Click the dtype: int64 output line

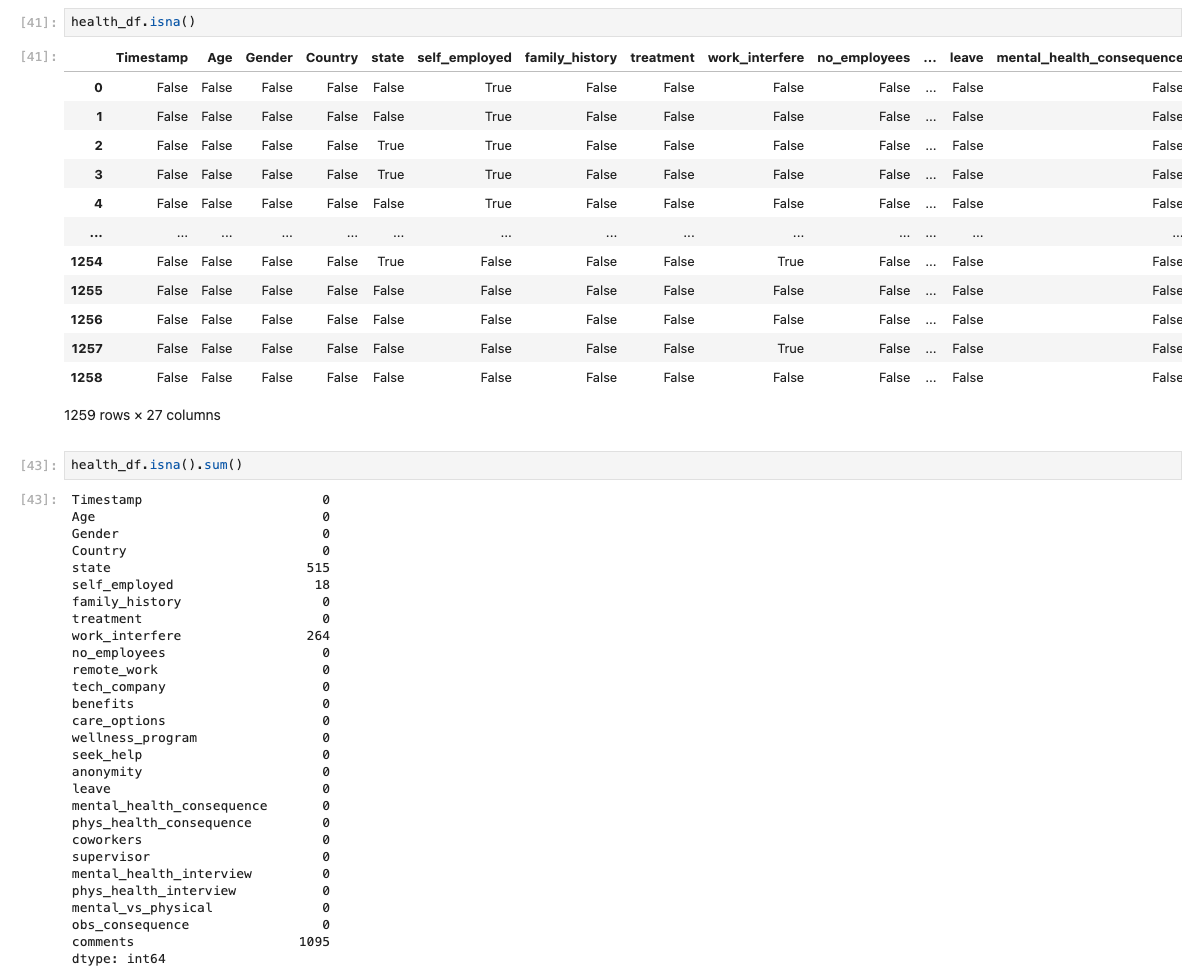point(118,959)
